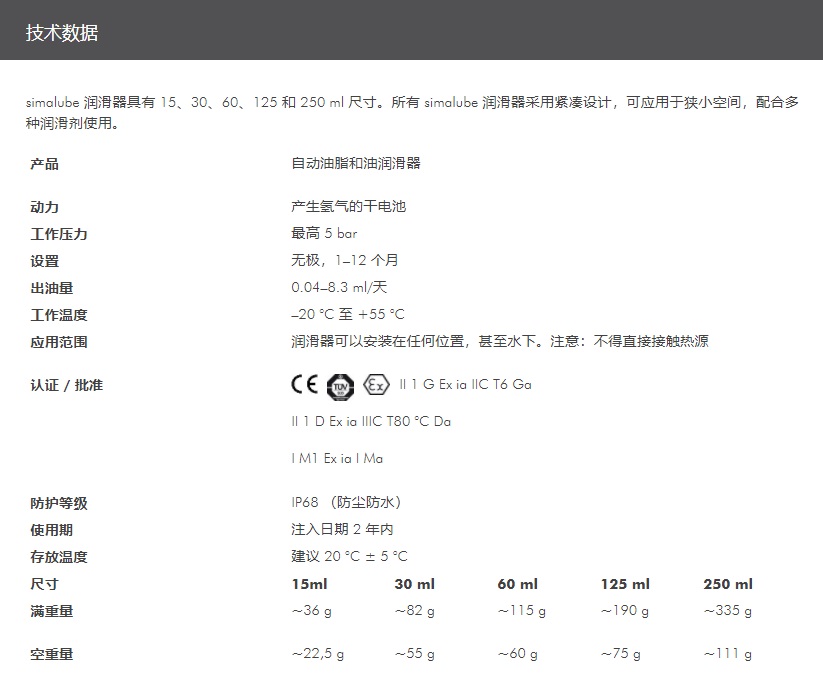Click the ~36 g full weight value
Viewport: 823px width, 675px height.
312,610
